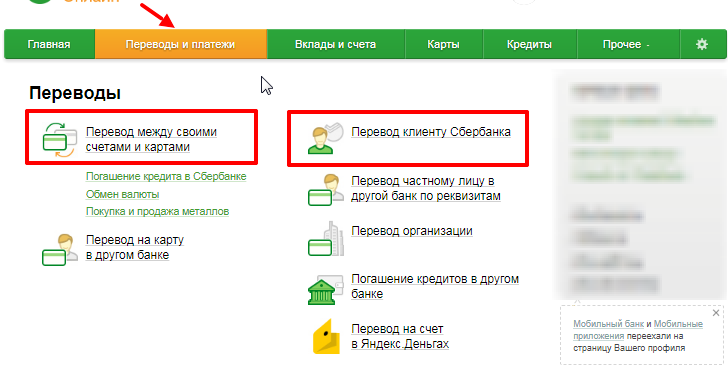Click the organization building icon

click(325, 239)
